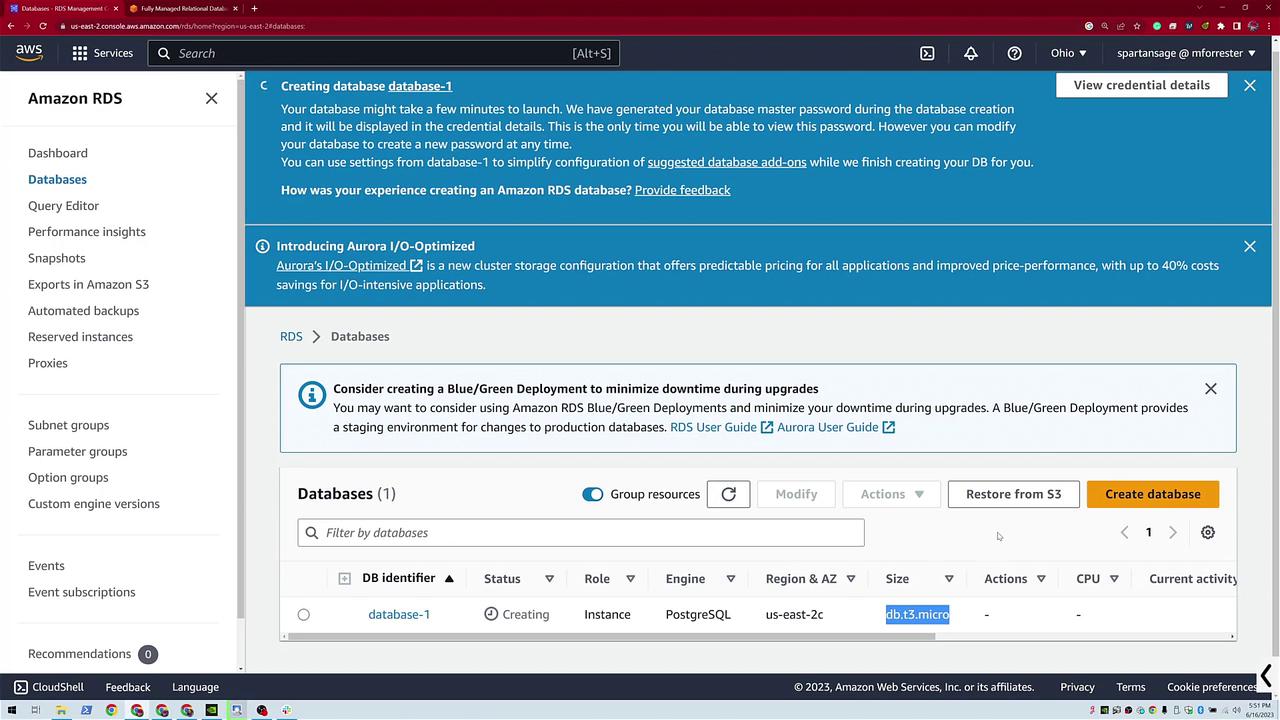Click View credential details button
This screenshot has width=1280, height=720.
[1141, 85]
